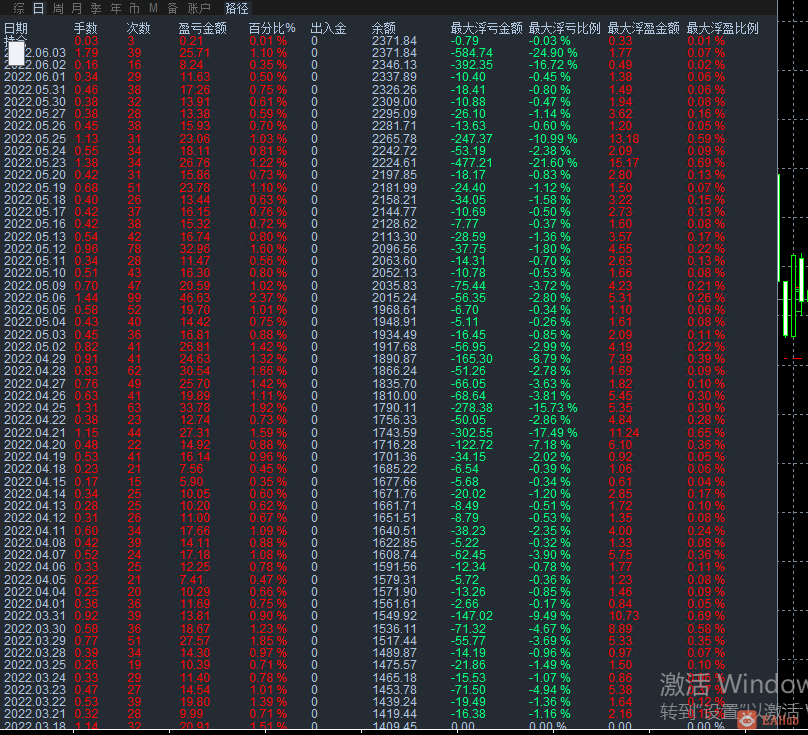Viewport: 808px width, 735px height.
Task: Select the 日 daily tab
Action: (x=39, y=8)
